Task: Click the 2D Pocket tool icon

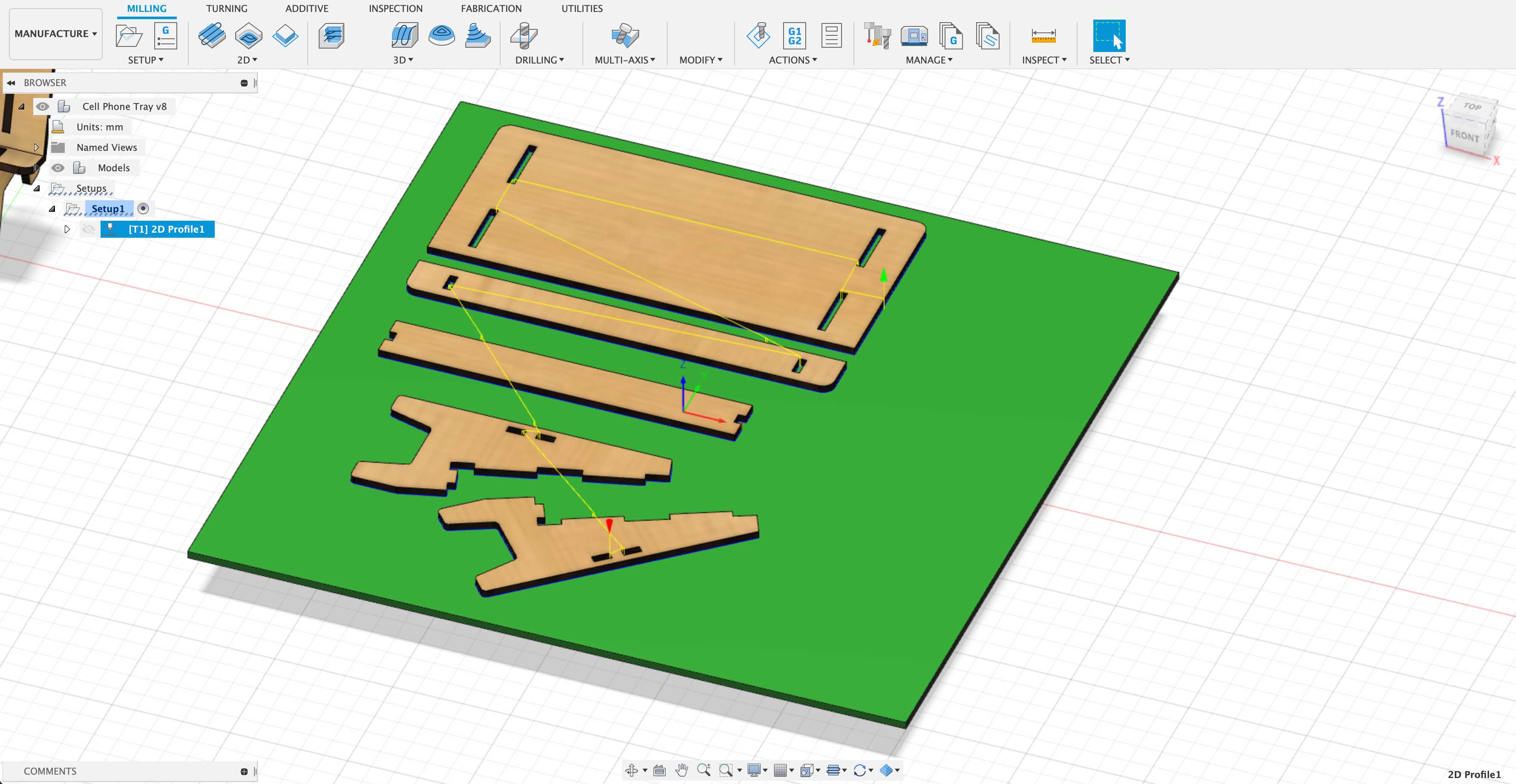Action: 248,36
